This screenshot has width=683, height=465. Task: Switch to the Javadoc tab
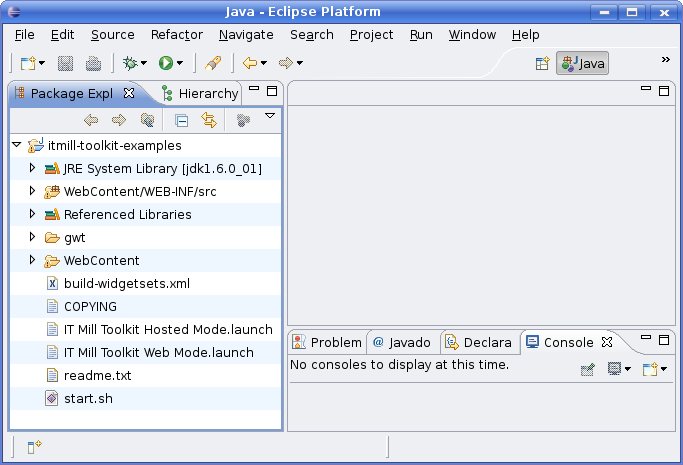(403, 343)
